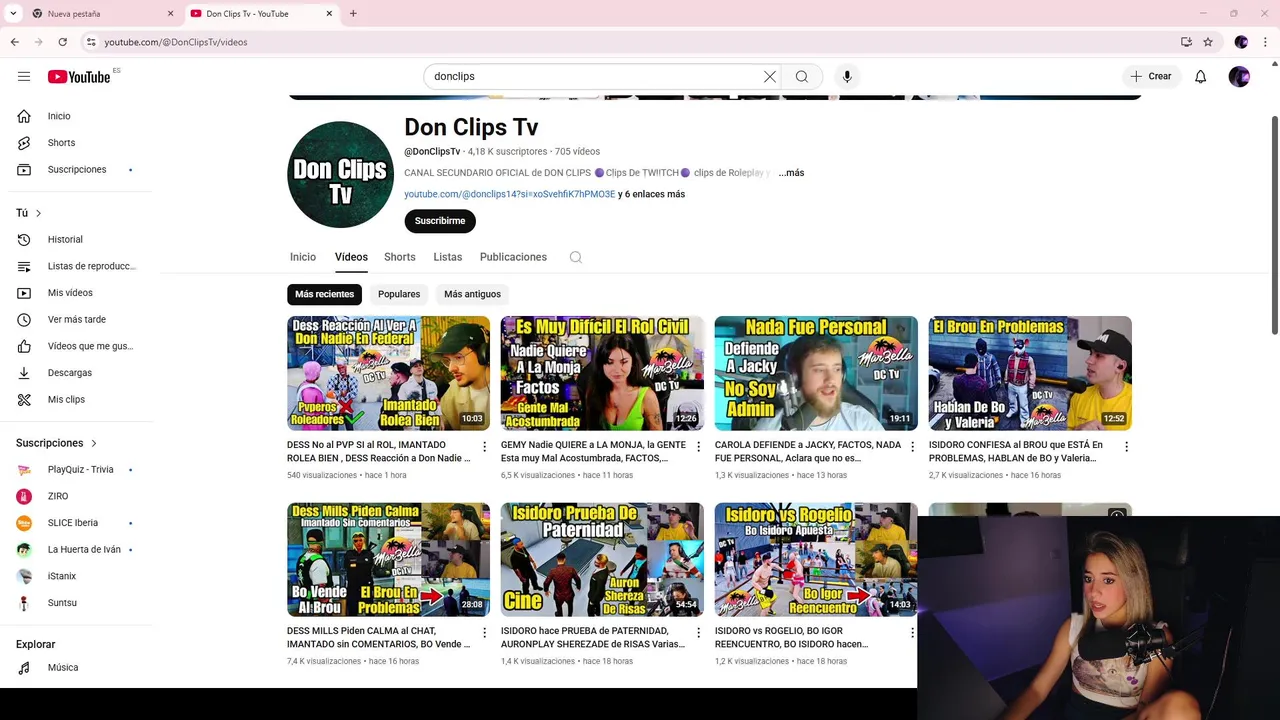Image resolution: width=1280 pixels, height=720 pixels.
Task: Switch to the Listas channel tab
Action: (x=448, y=257)
